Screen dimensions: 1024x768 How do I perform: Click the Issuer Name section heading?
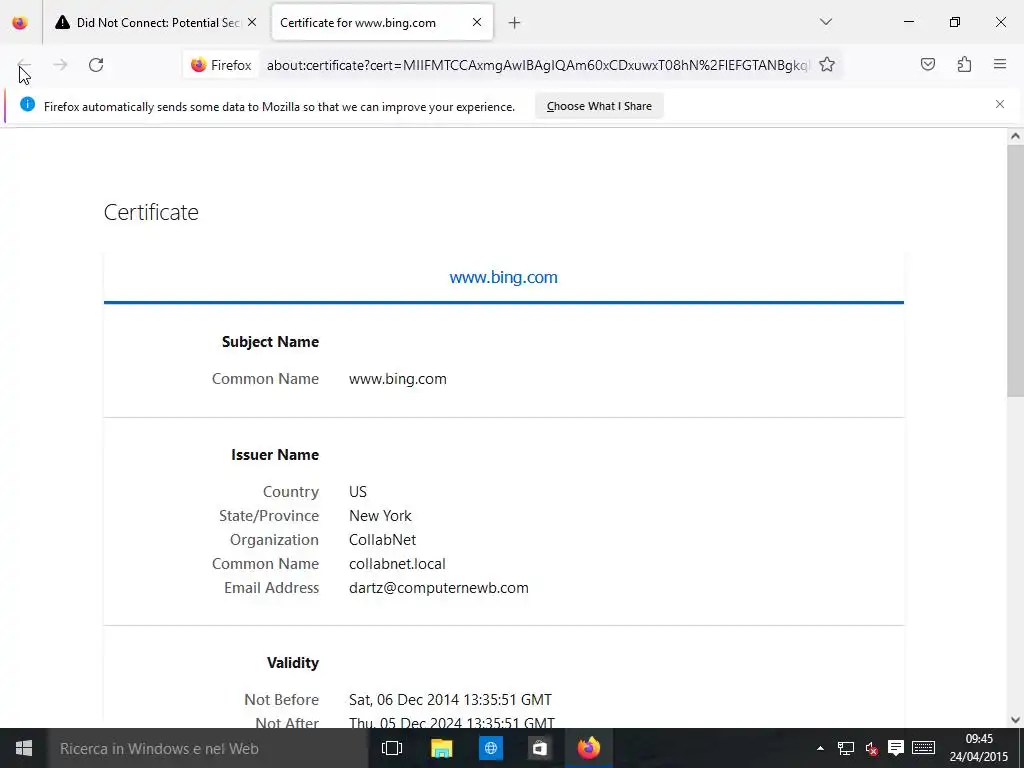click(275, 455)
